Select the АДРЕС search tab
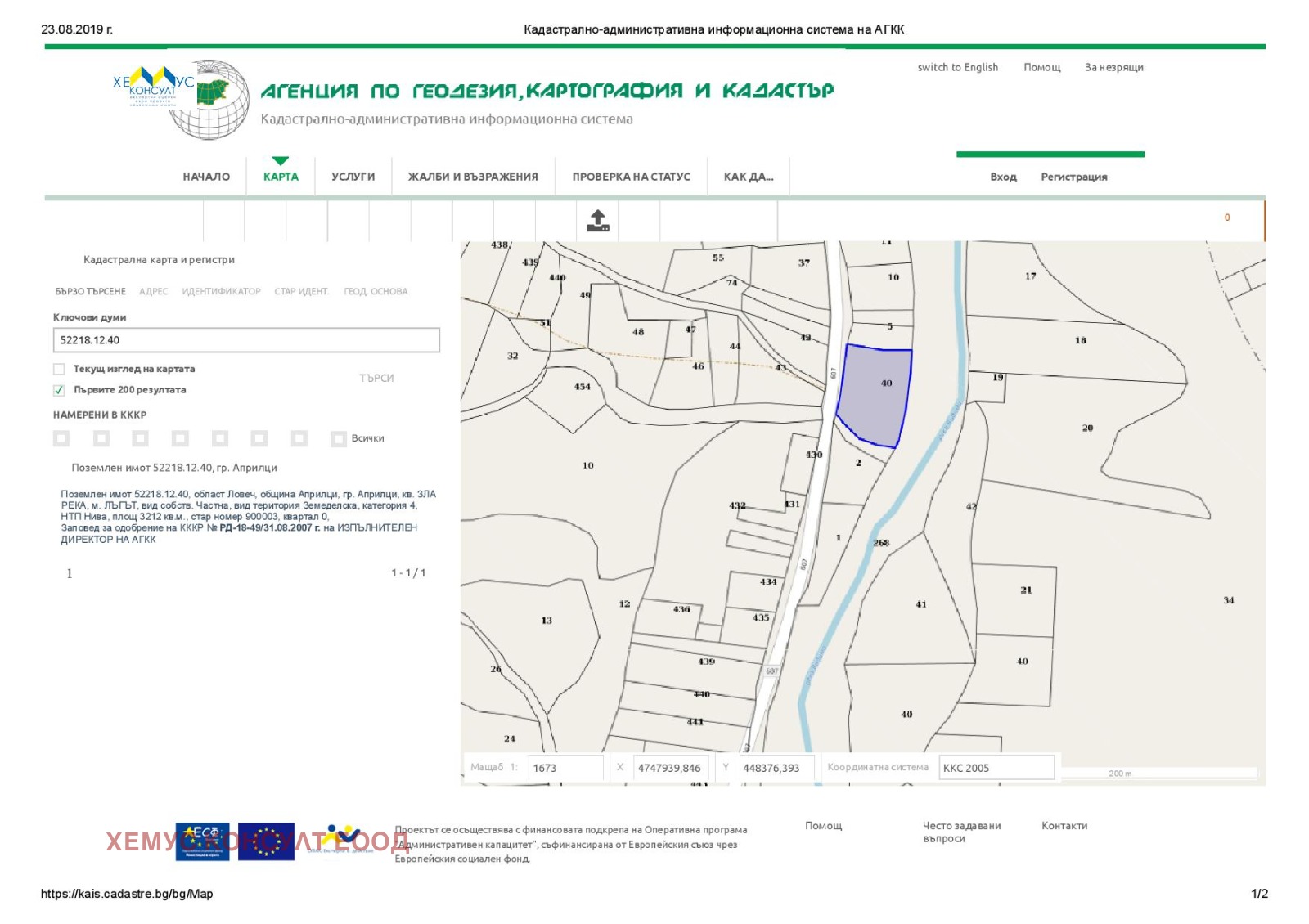 (153, 292)
